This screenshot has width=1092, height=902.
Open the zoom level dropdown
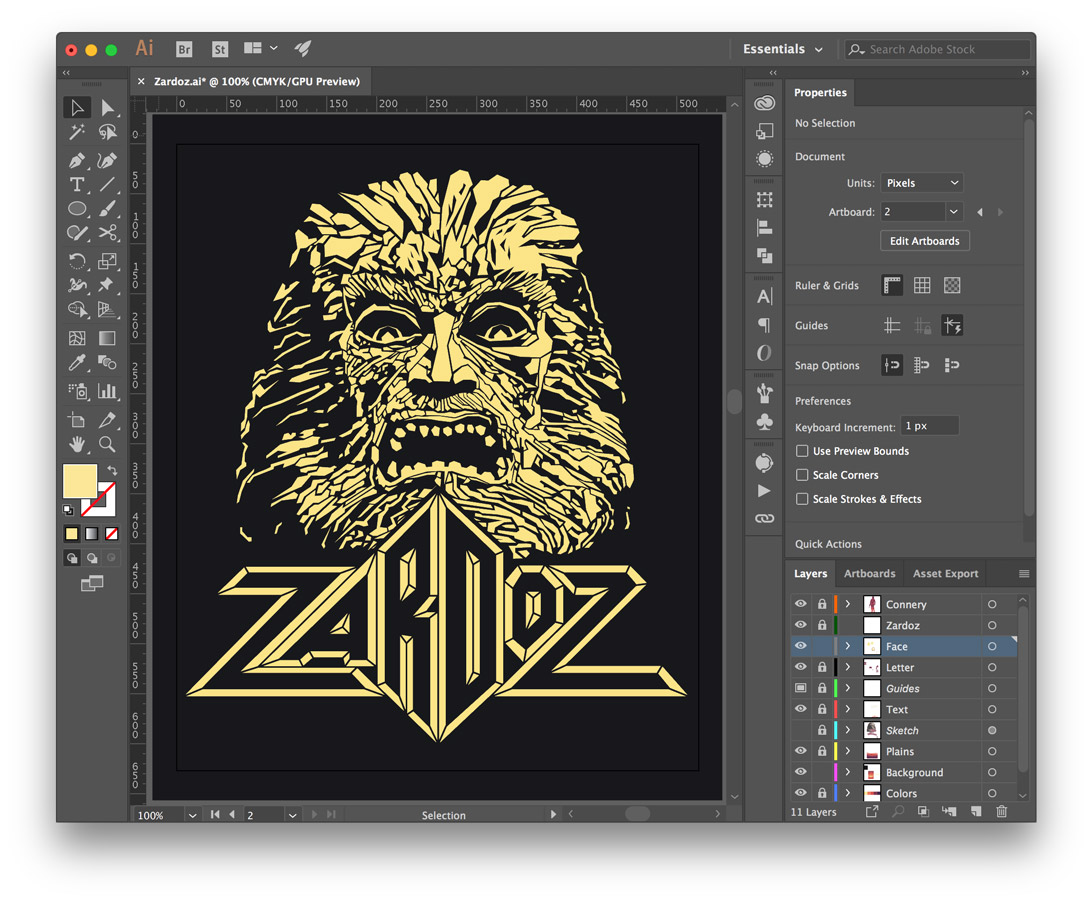pyautogui.click(x=192, y=815)
